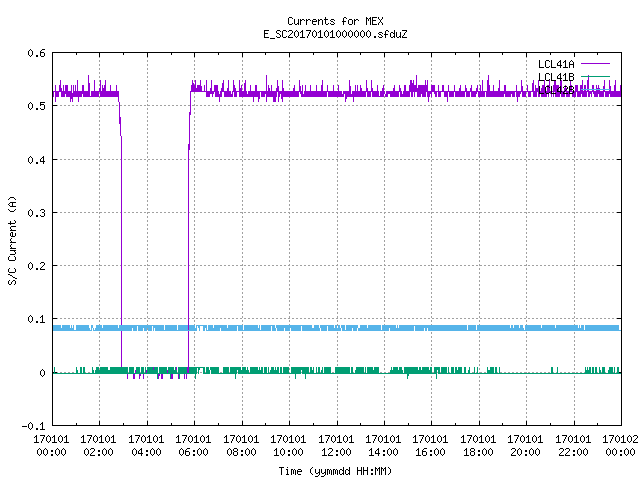Click the chart title "Currents for MEX"
Viewport: 640px width, 480px height.
click(x=335, y=21)
